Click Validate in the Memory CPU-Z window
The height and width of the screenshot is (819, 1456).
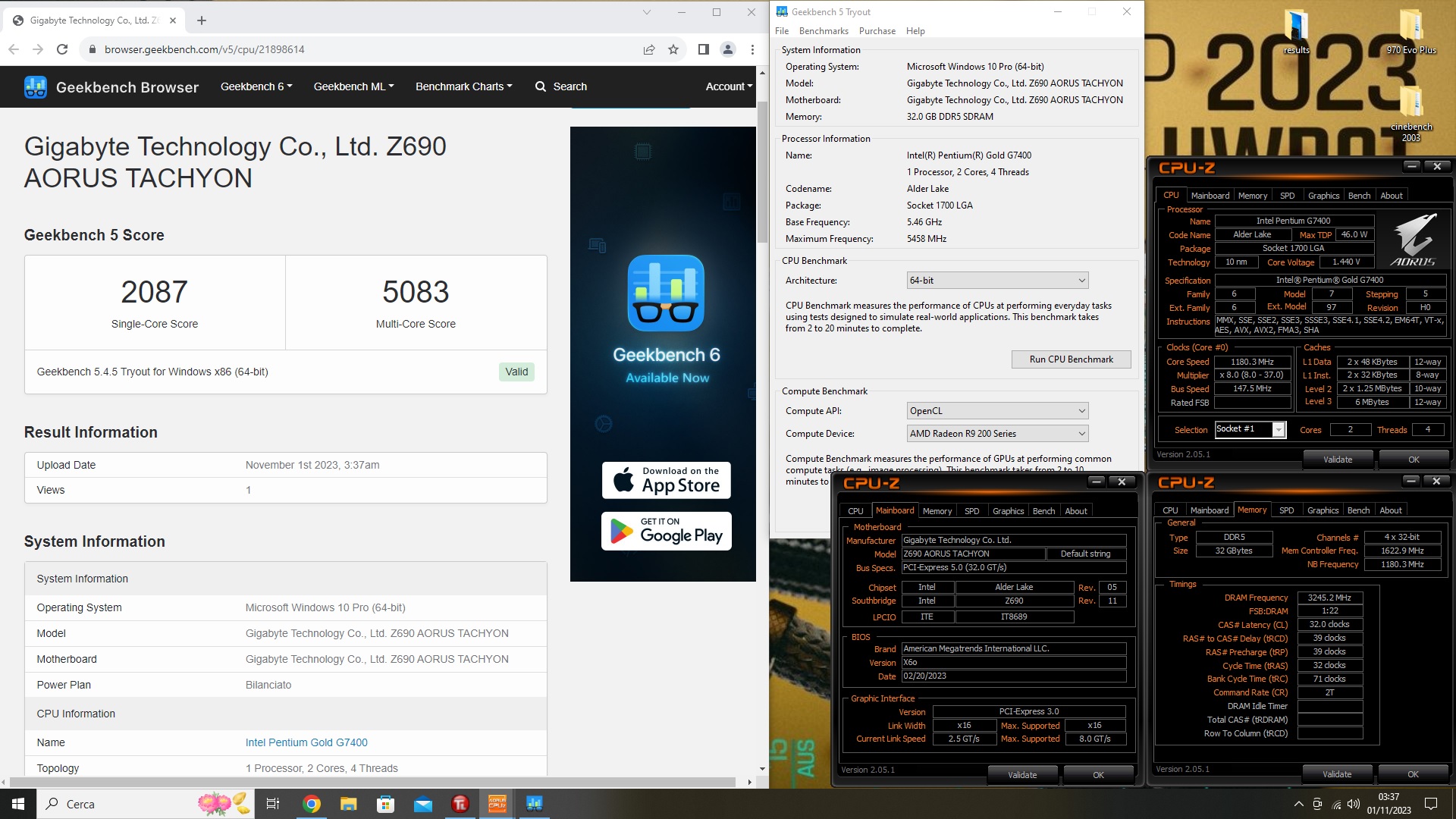[1337, 774]
